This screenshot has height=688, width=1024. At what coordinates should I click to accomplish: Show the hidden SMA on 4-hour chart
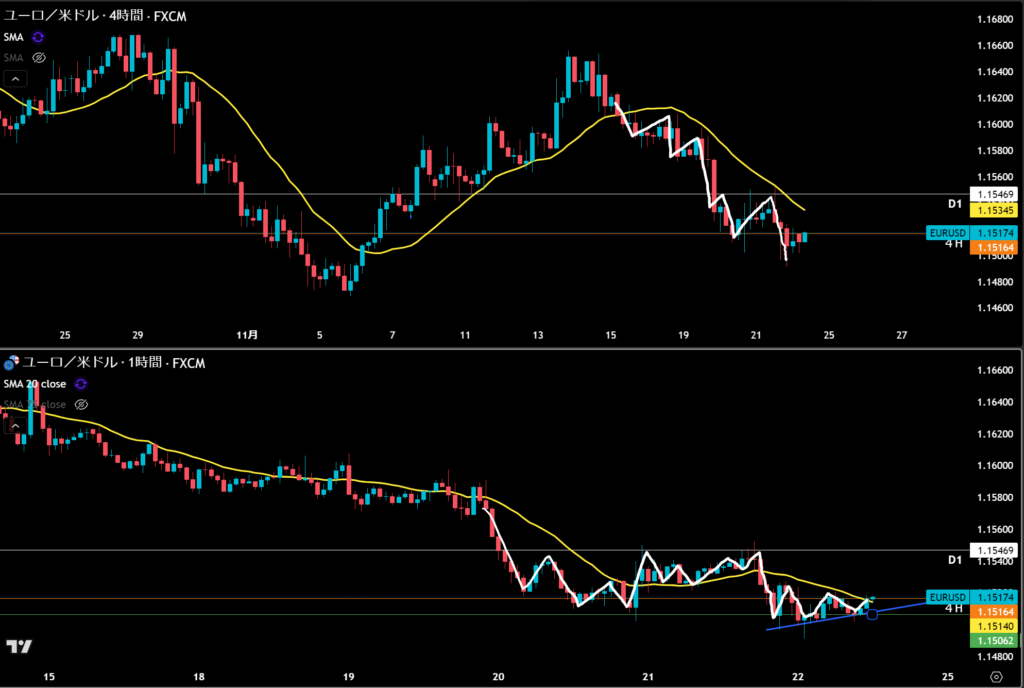[x=39, y=57]
